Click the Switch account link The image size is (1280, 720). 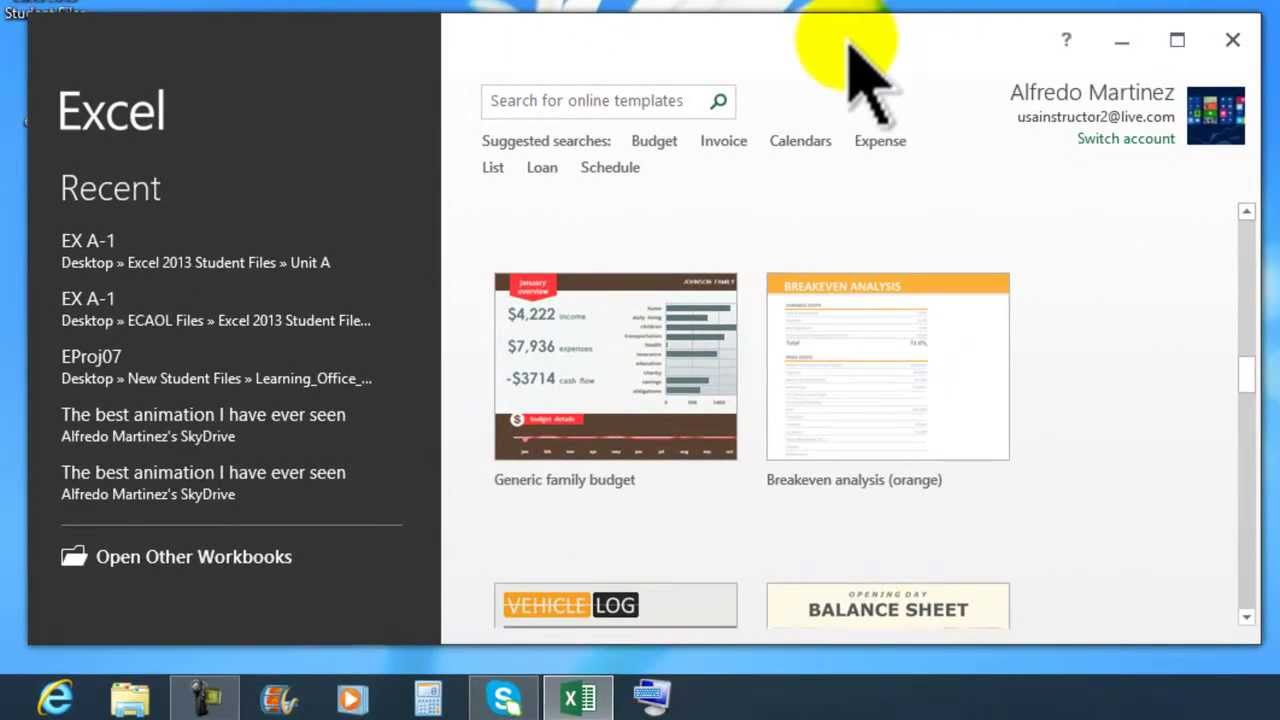(1126, 139)
